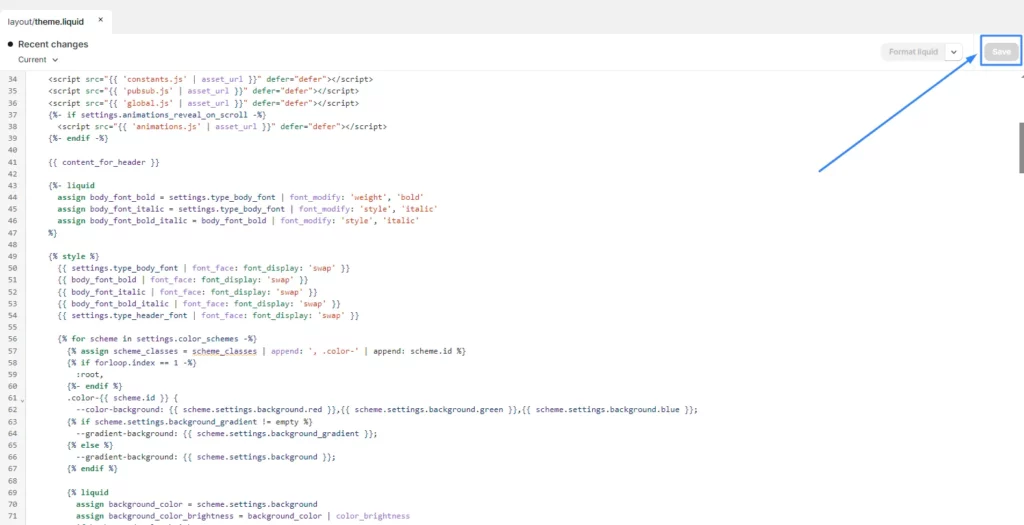Viewport: 1024px width, 525px height.
Task: Click underlined scheme_classes on line 57
Action: tap(225, 351)
